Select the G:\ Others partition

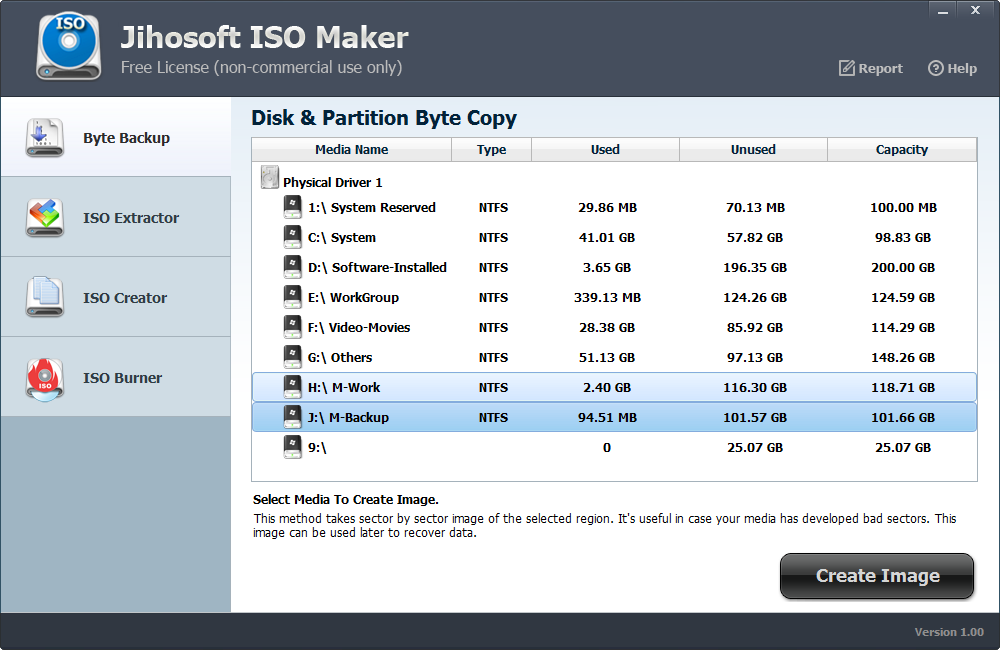point(614,357)
